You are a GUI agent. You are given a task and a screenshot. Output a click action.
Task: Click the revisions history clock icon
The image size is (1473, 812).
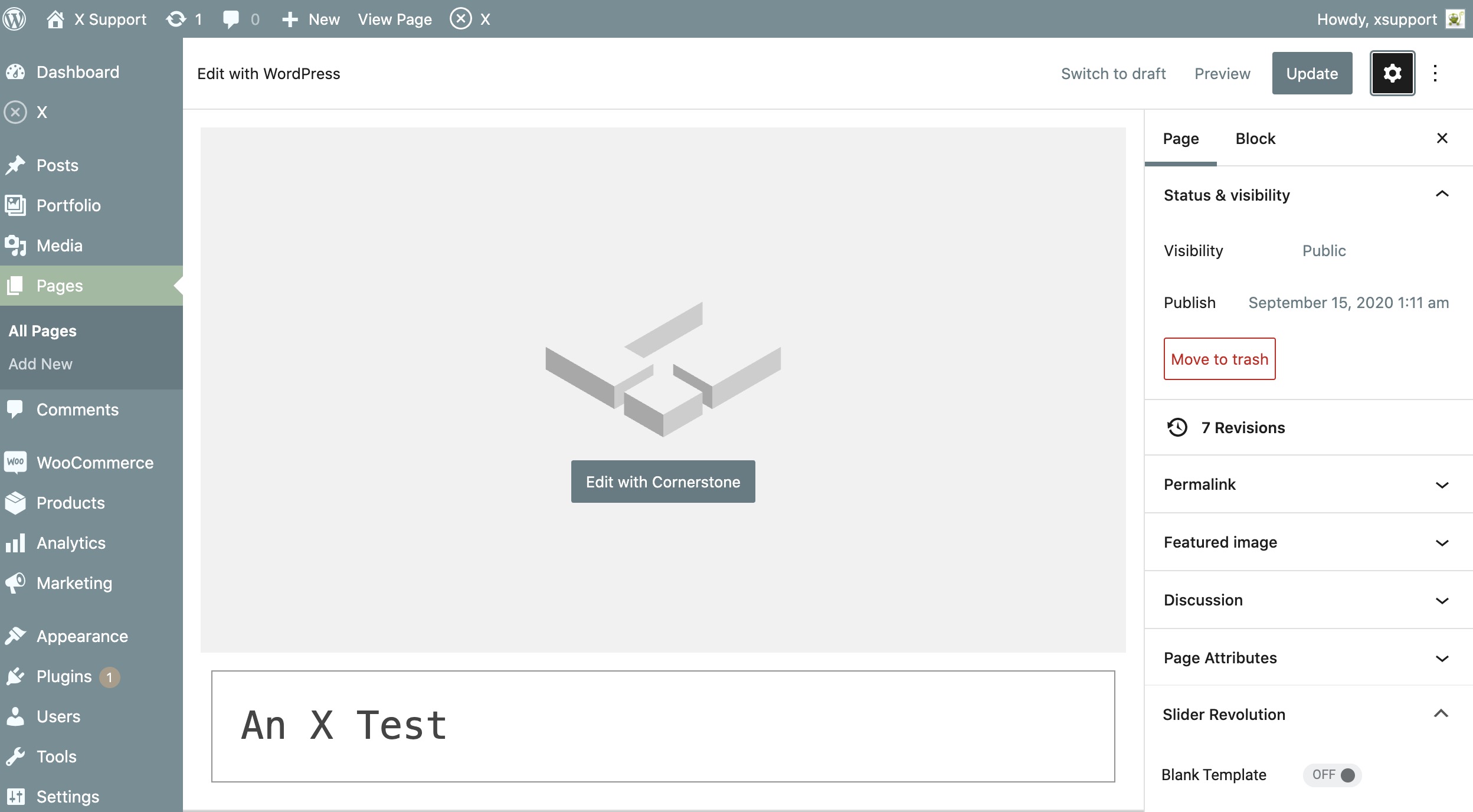click(1177, 427)
